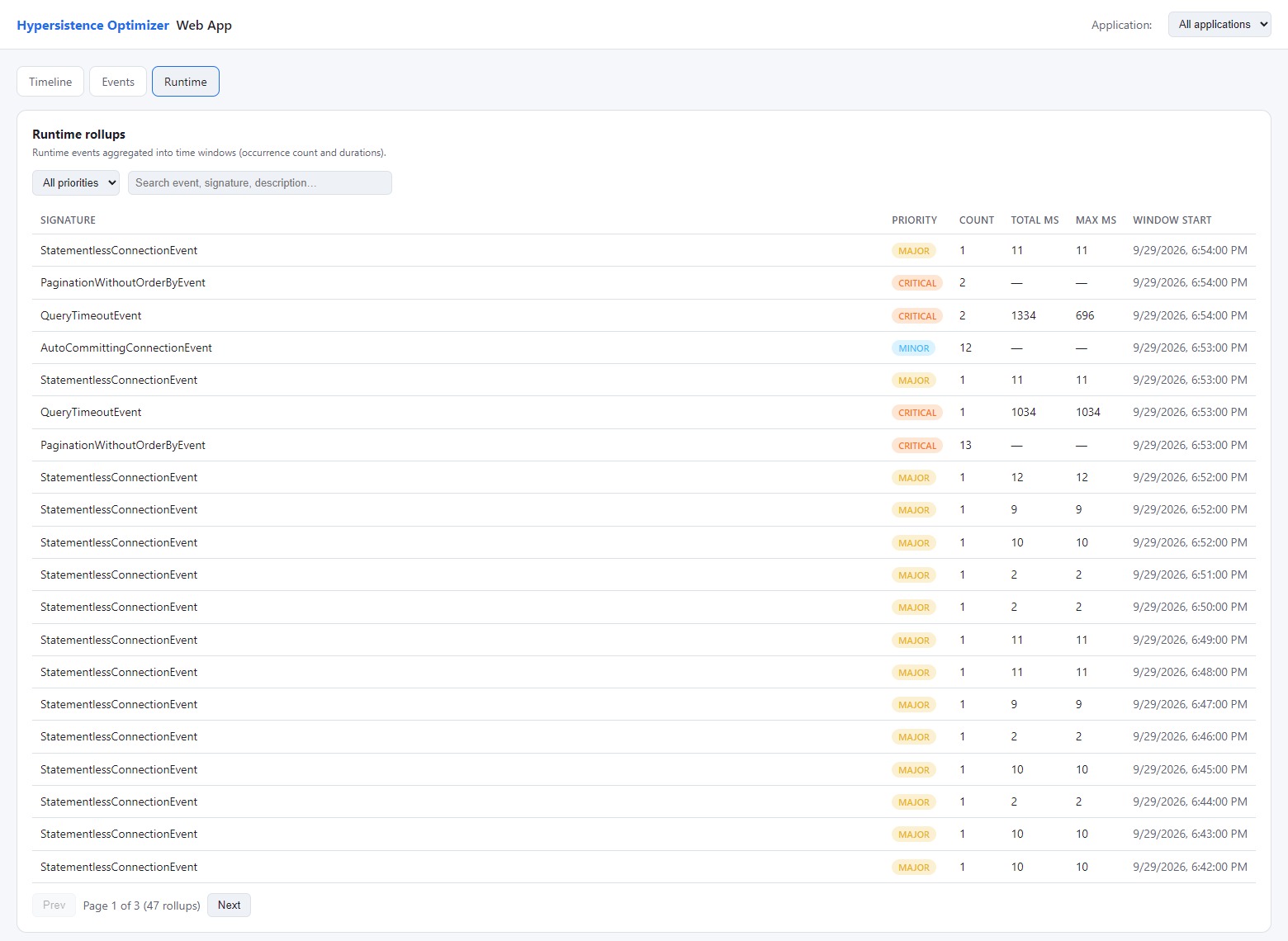Click QueryTimeoutEvent with total 1334 ms
Image resolution: width=1288 pixels, height=941 pixels.
pos(91,315)
